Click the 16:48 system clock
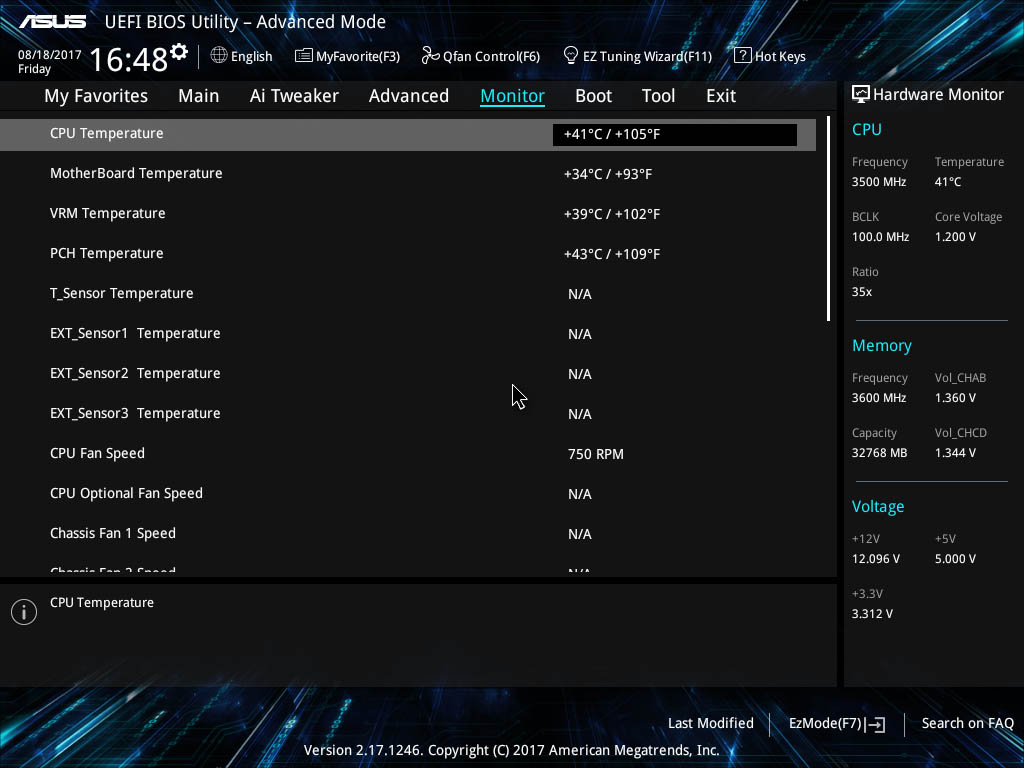The image size is (1024, 768). [129, 59]
